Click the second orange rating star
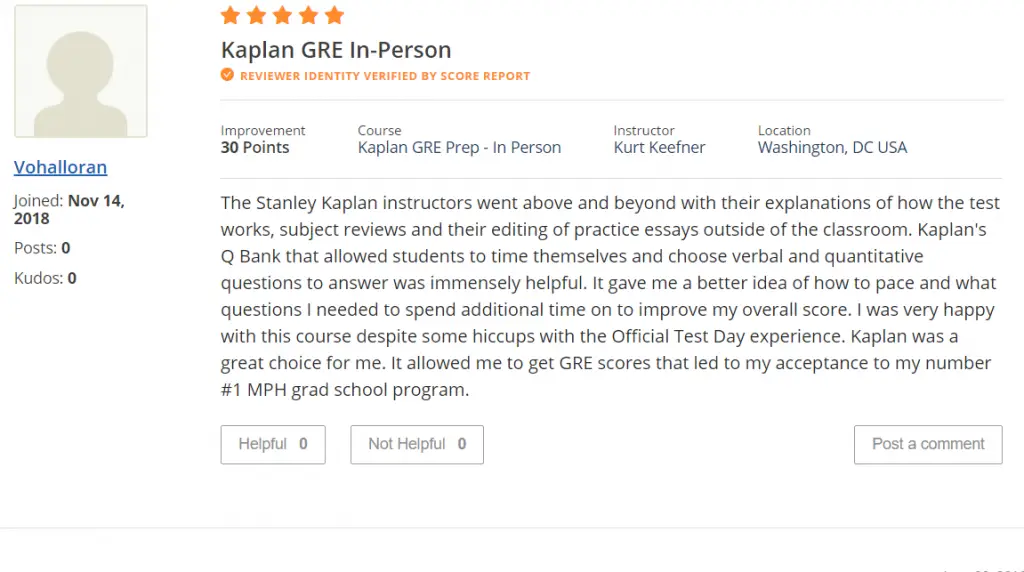Image resolution: width=1024 pixels, height=572 pixels. click(257, 15)
